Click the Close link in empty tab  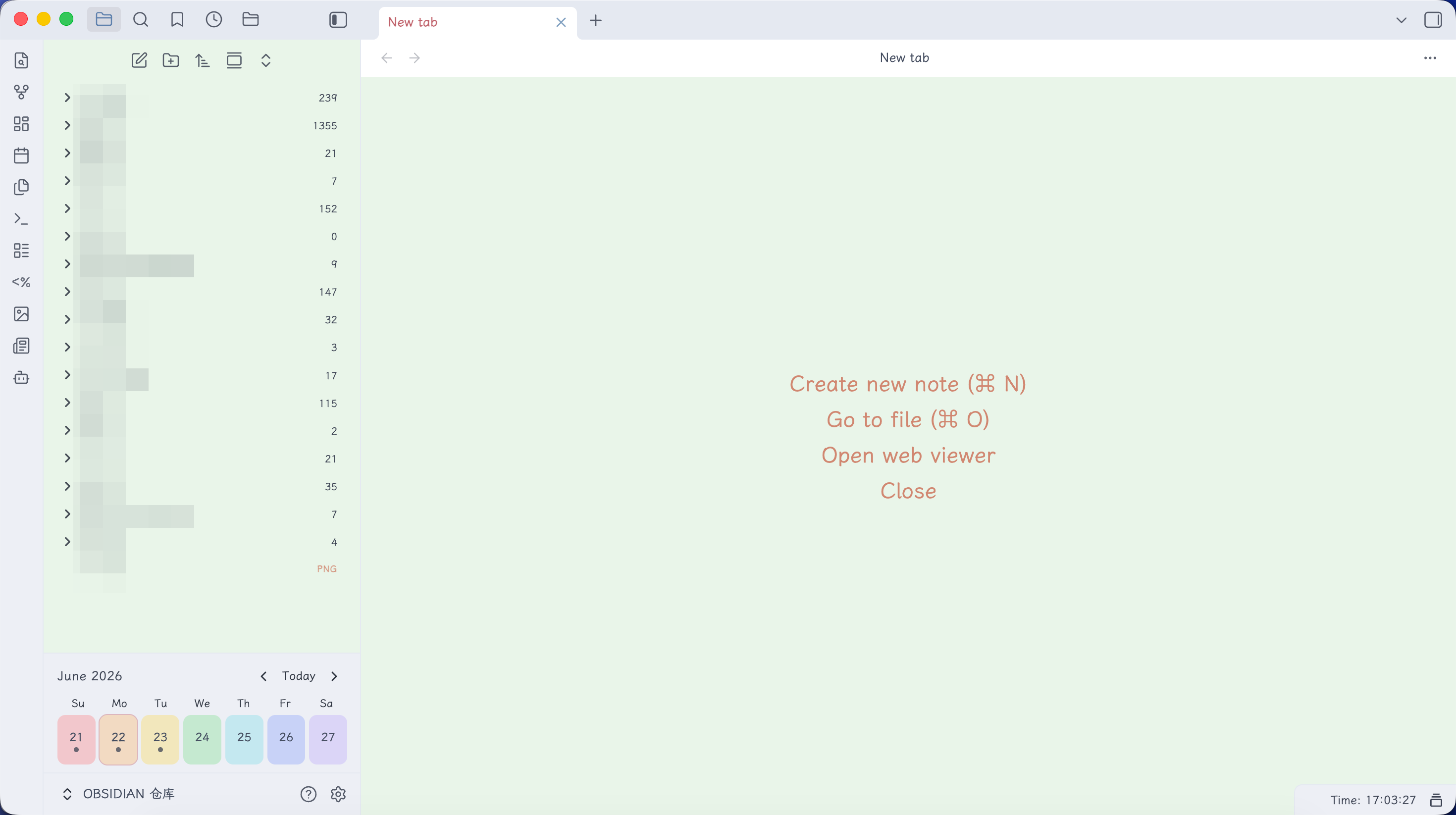(x=908, y=491)
